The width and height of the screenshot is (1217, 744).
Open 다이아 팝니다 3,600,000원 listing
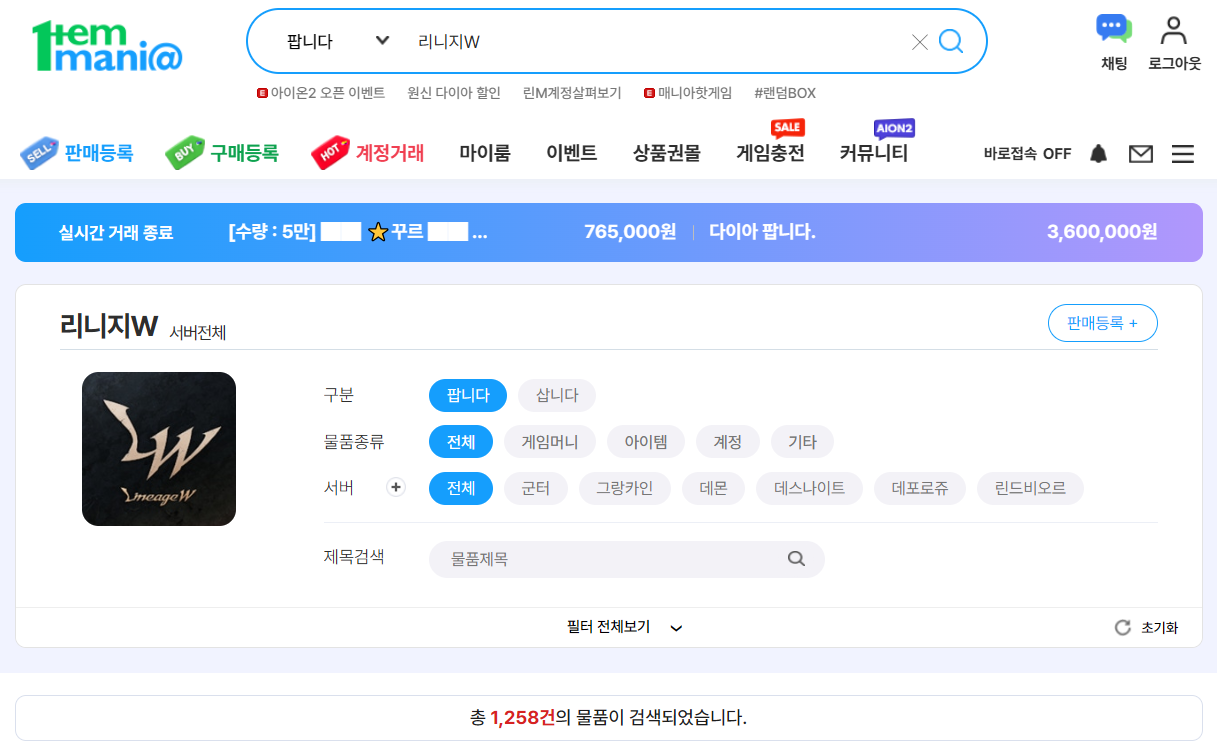click(933, 232)
